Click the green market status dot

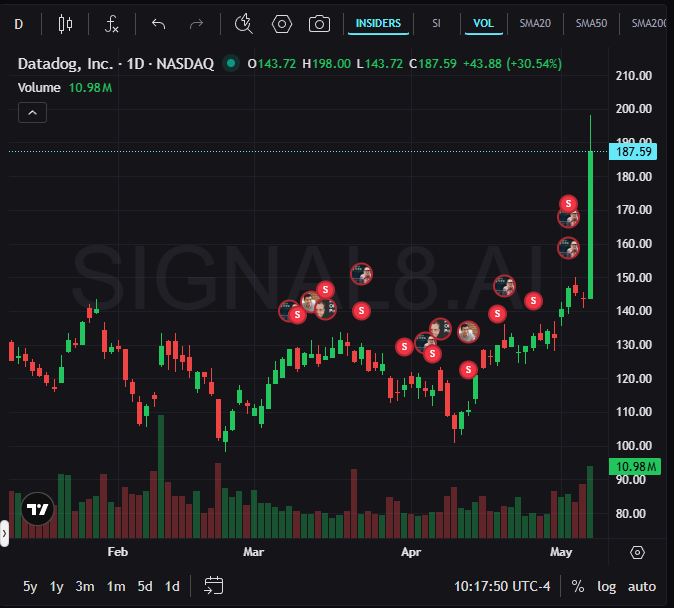tap(231, 64)
